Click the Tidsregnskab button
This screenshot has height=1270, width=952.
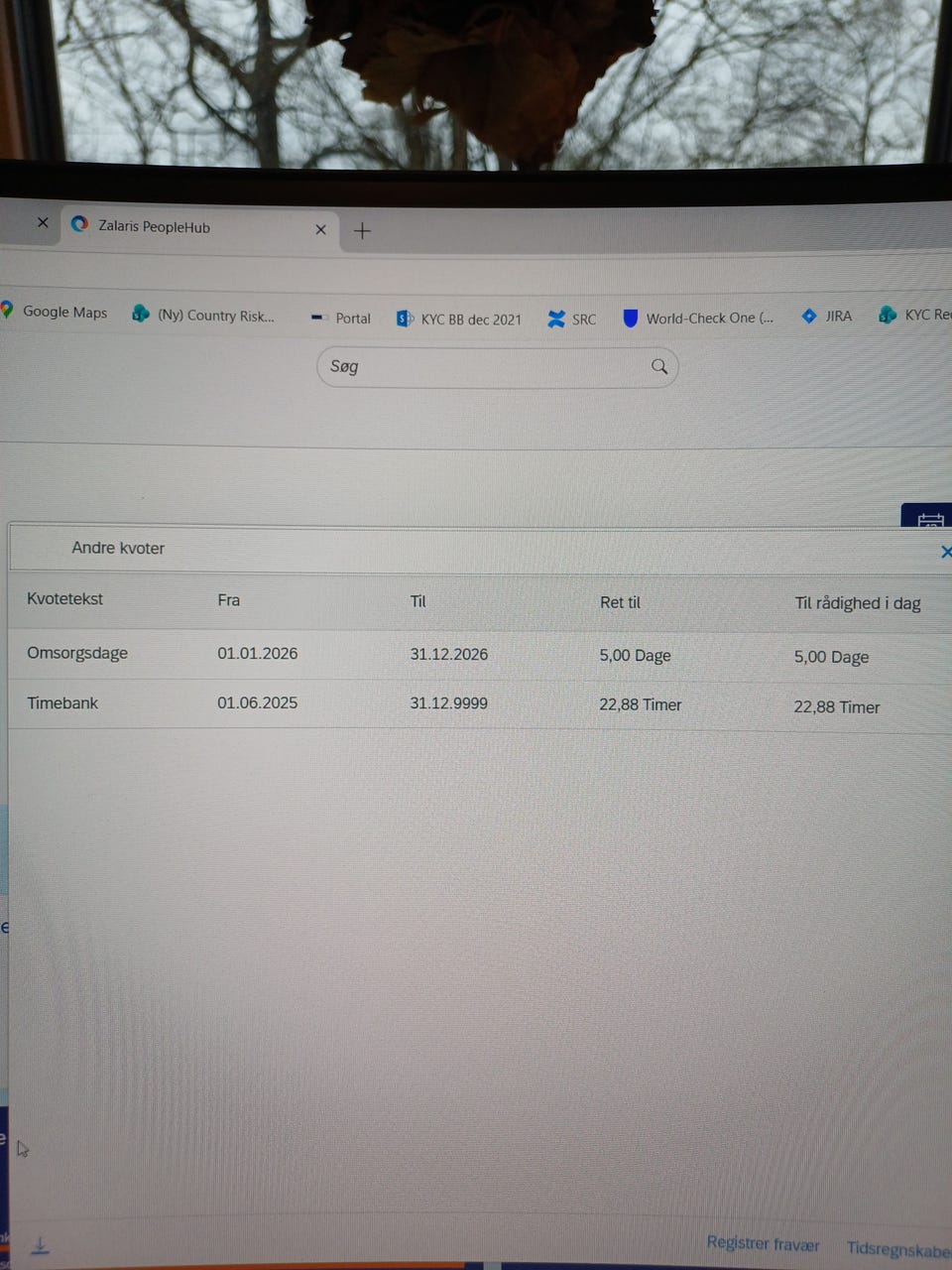coord(899,1249)
